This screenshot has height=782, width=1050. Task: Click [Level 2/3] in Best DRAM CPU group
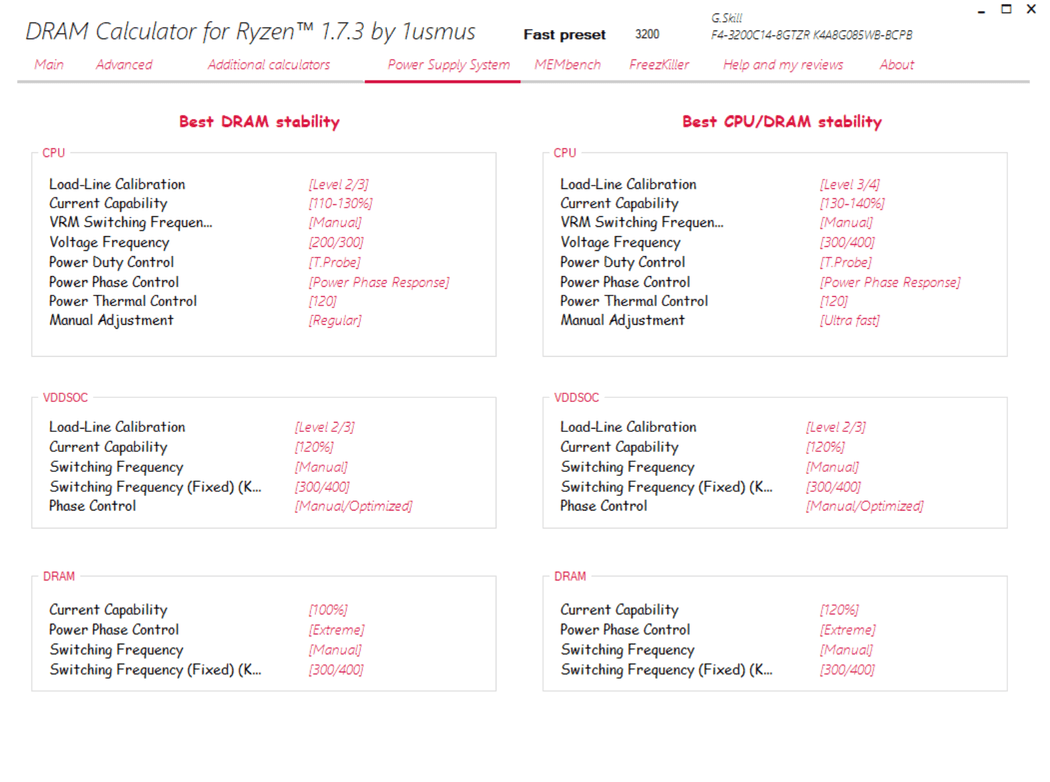tap(338, 185)
